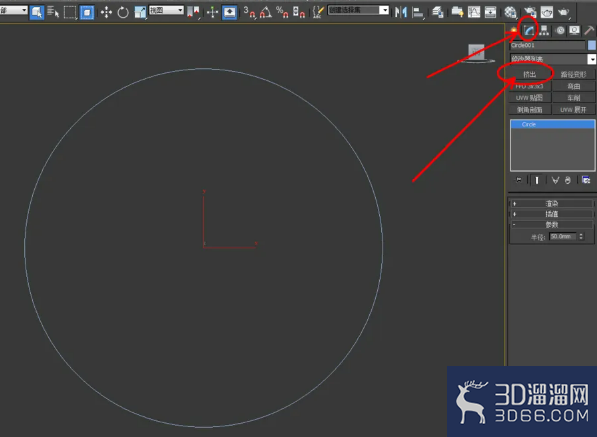Open Edit Named Selection Sets
The width and height of the screenshot is (597, 437).
tap(318, 12)
